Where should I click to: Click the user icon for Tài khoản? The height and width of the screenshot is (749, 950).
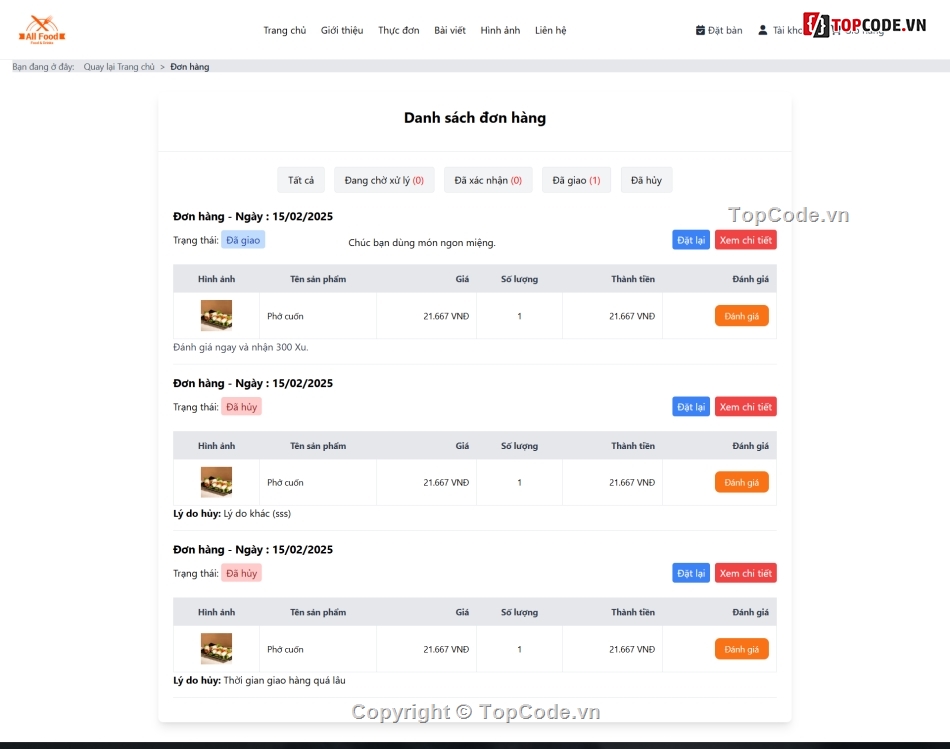pos(763,30)
